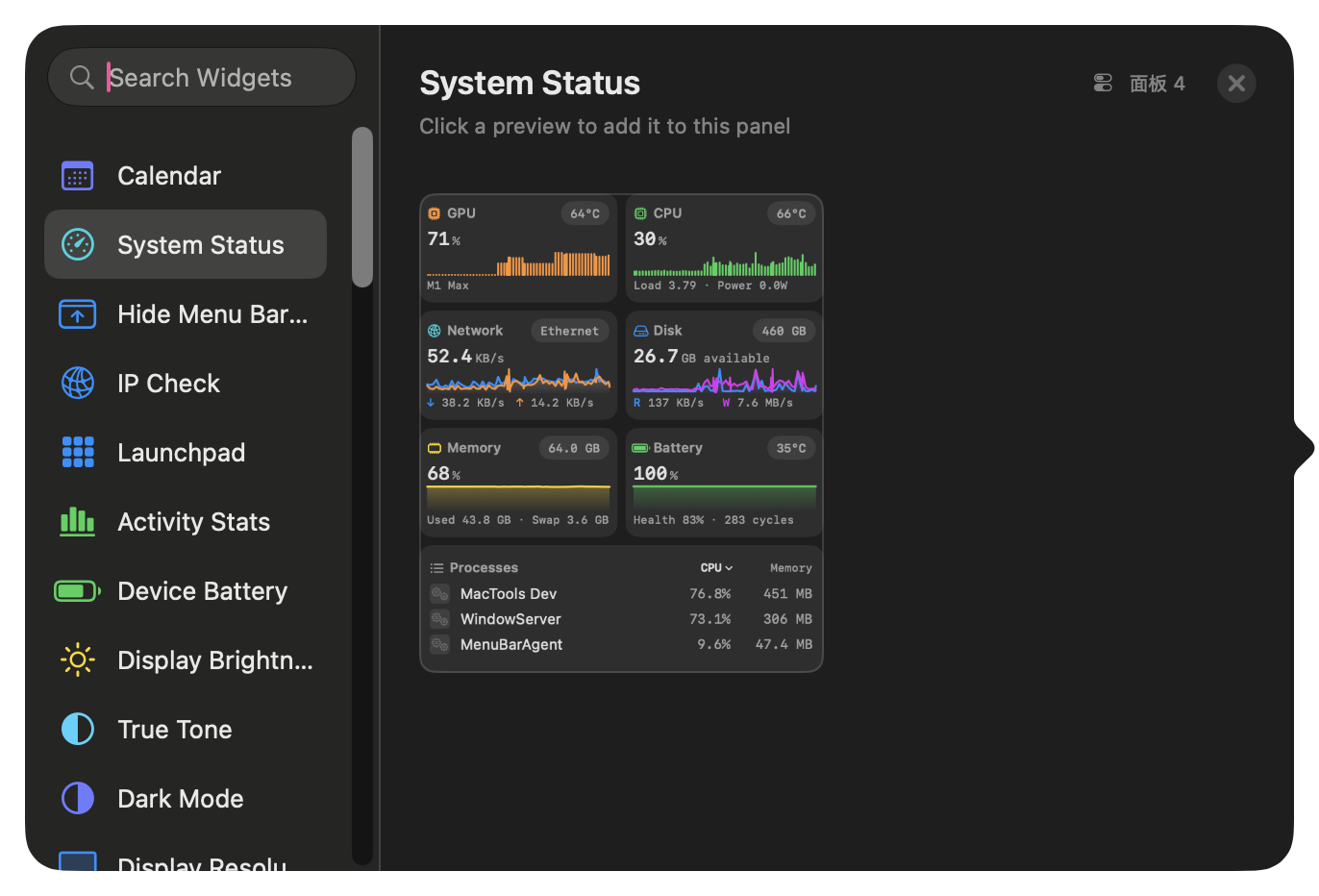Viewport: 1319px width, 896px height.
Task: Select the True Tone sidebar label
Action: pyautogui.click(x=175, y=730)
